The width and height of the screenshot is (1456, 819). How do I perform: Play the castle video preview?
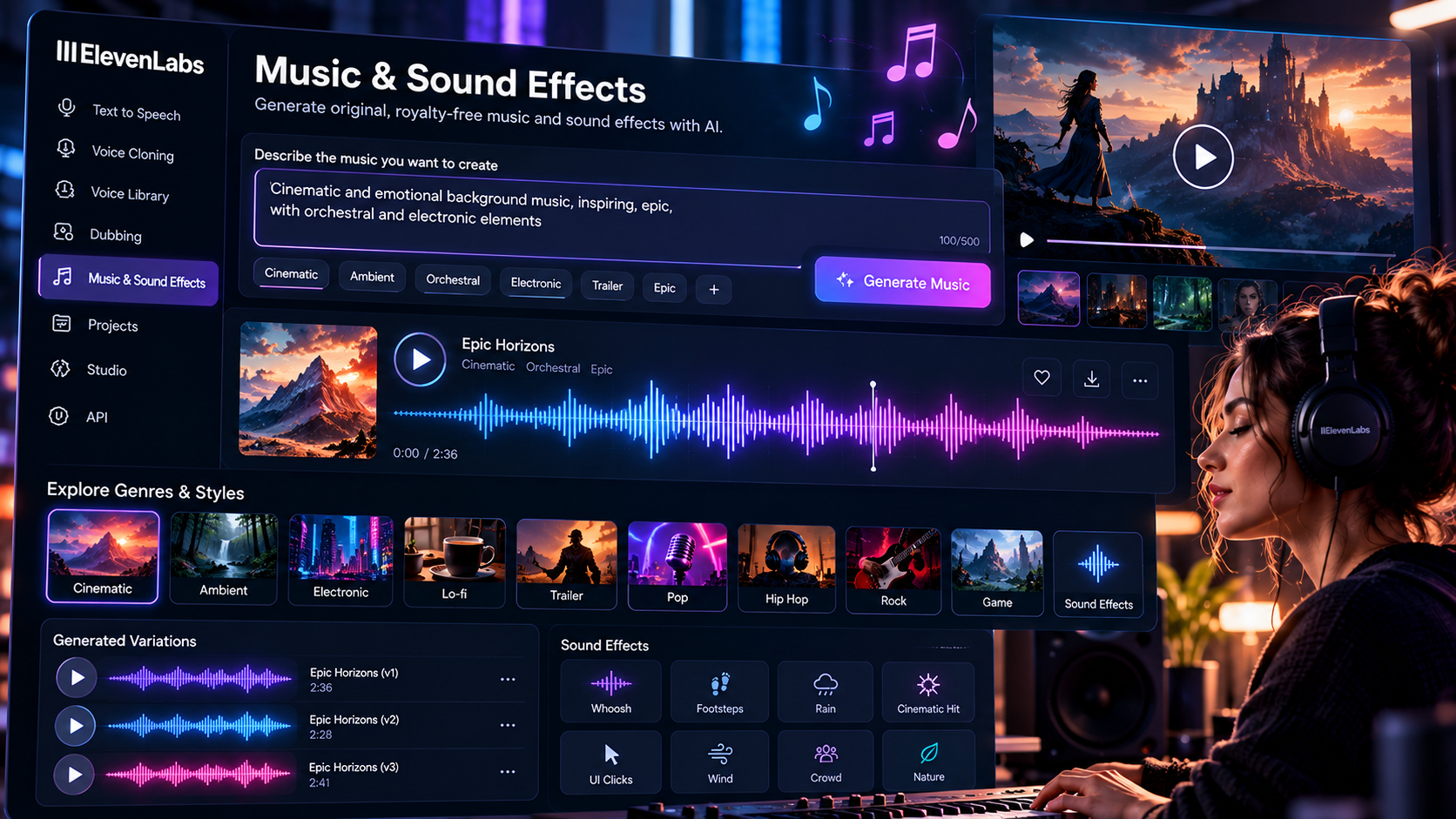point(1203,157)
